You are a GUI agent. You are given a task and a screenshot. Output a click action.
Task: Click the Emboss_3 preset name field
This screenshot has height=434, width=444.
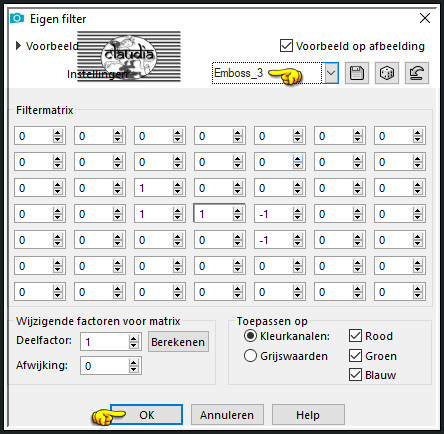pyautogui.click(x=267, y=73)
